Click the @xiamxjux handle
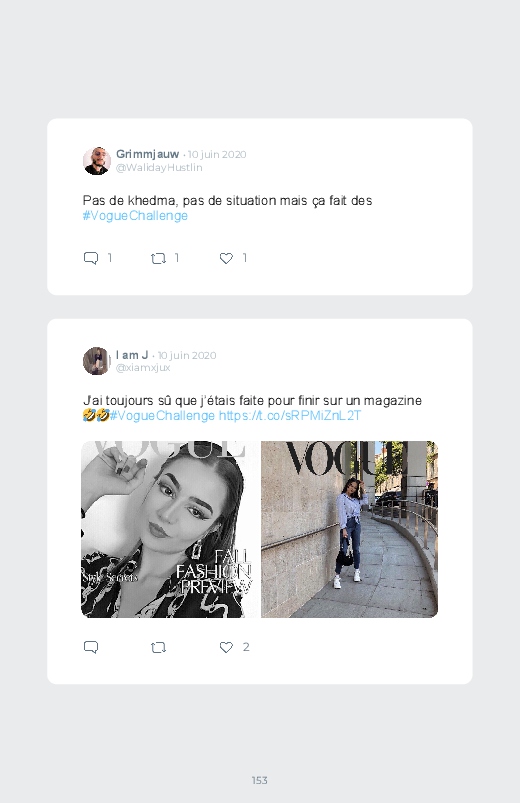The height and width of the screenshot is (803, 520). click(x=143, y=368)
